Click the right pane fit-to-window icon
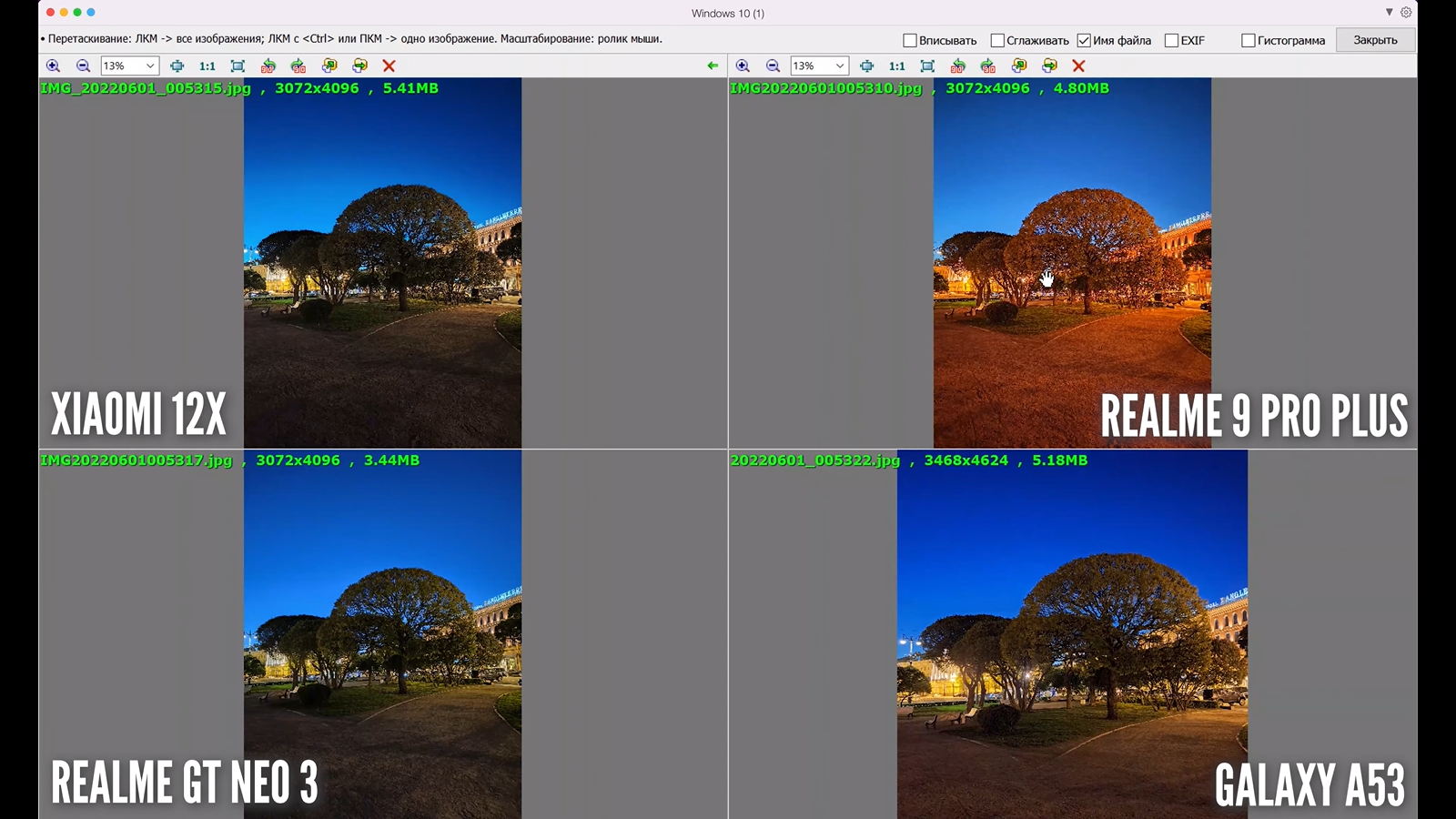Screen dimensions: 1456x819 pyautogui.click(x=927, y=66)
